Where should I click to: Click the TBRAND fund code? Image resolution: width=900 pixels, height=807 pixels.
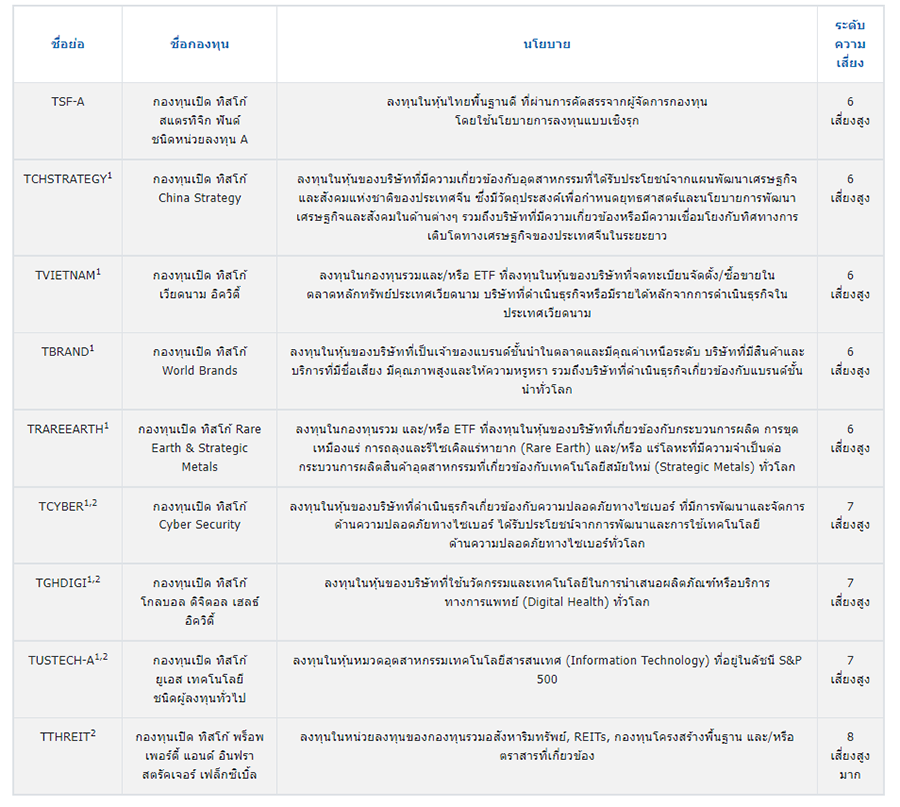(67, 352)
